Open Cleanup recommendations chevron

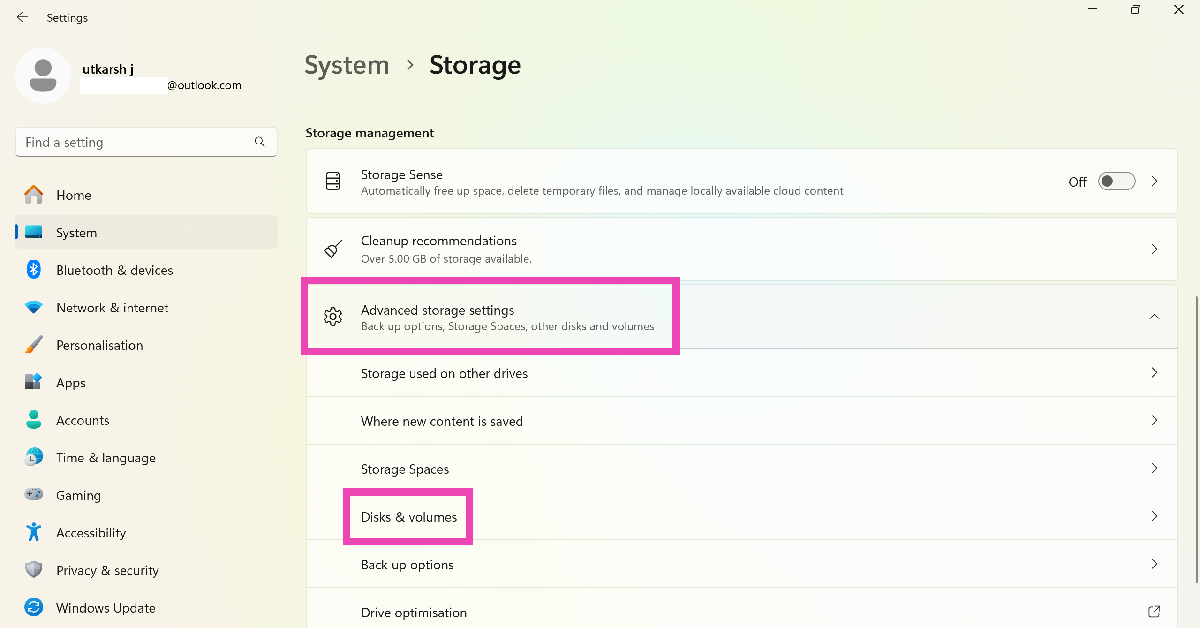point(1154,249)
